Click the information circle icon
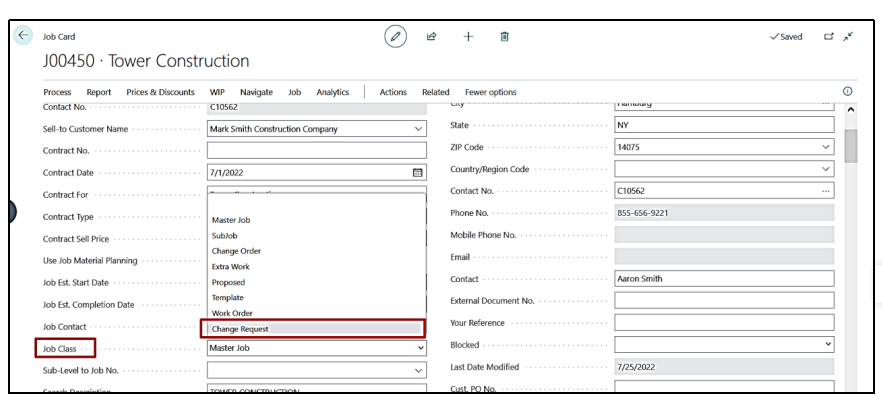882x410 pixels. click(849, 92)
